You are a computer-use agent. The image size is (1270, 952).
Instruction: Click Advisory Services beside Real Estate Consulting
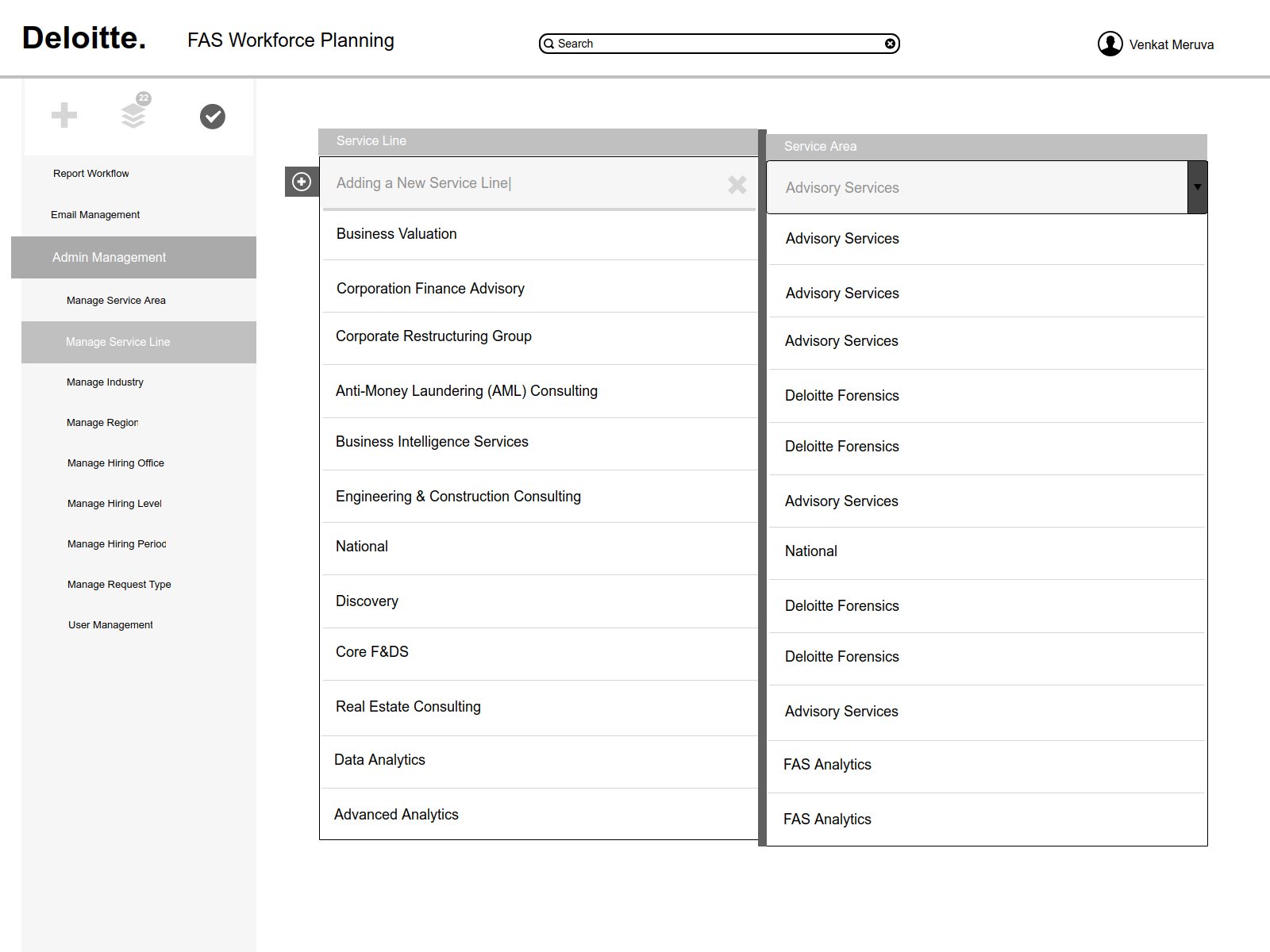(841, 712)
